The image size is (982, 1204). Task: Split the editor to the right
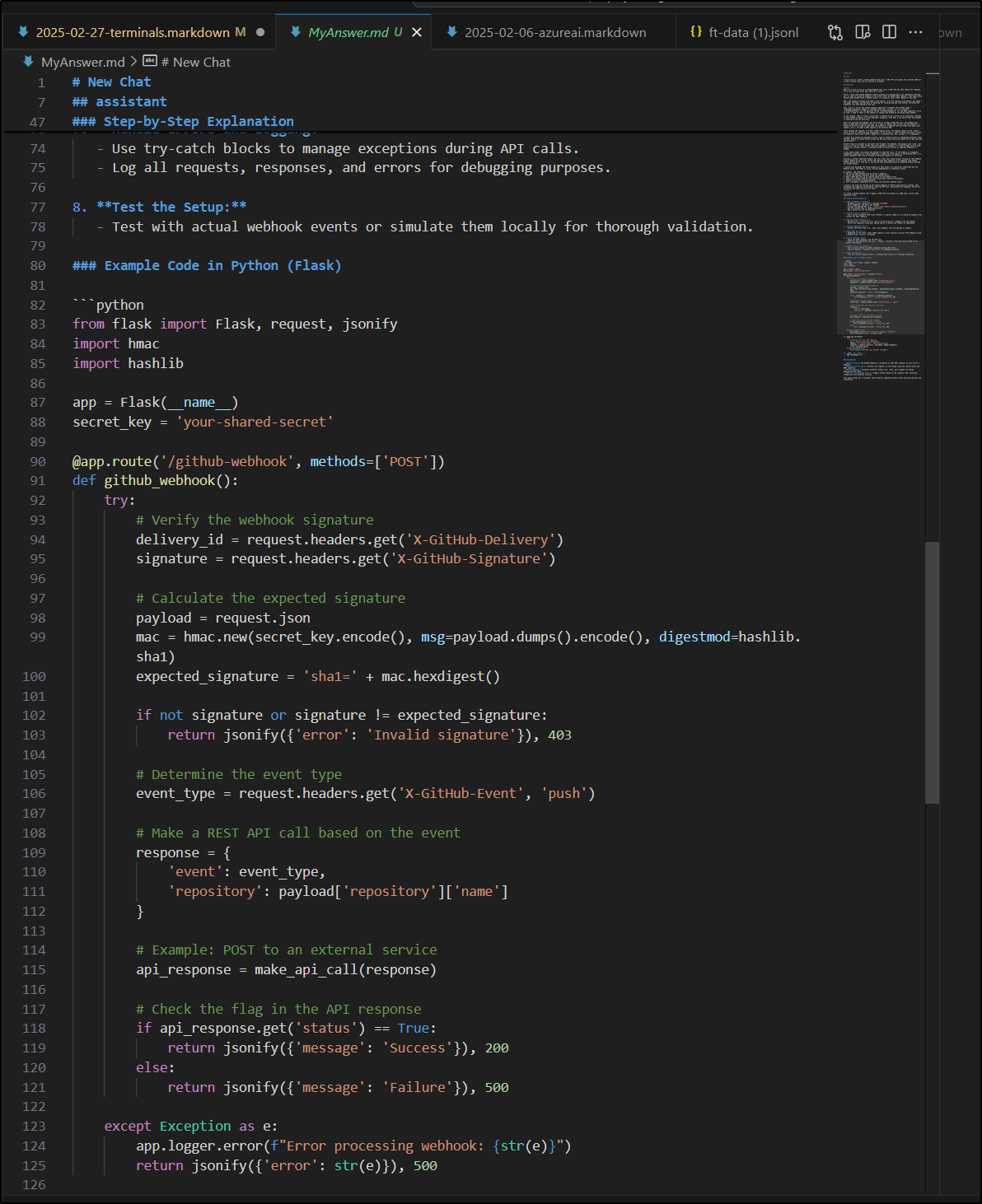tap(889, 32)
